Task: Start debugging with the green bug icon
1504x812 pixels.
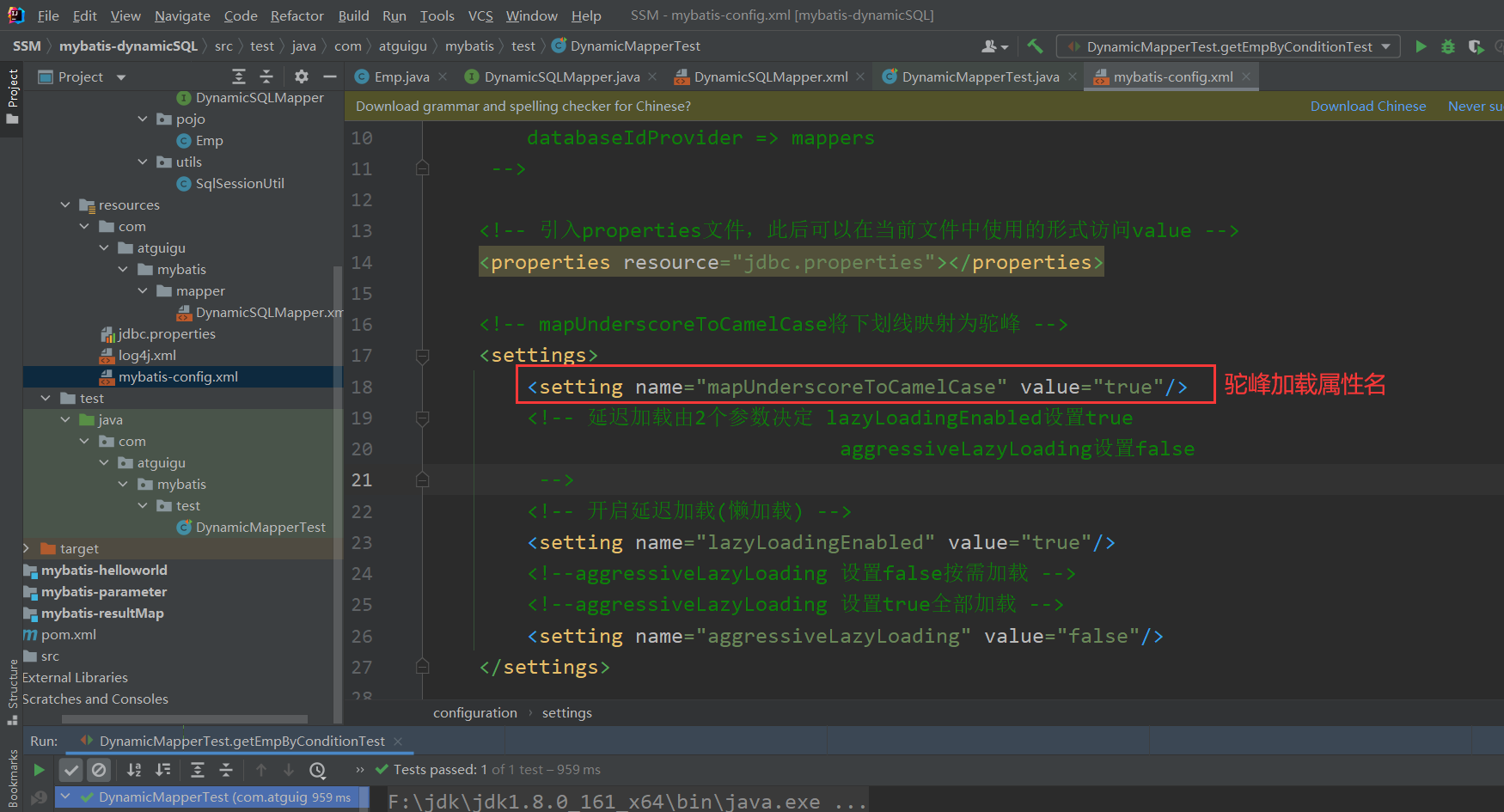Action: (1448, 46)
